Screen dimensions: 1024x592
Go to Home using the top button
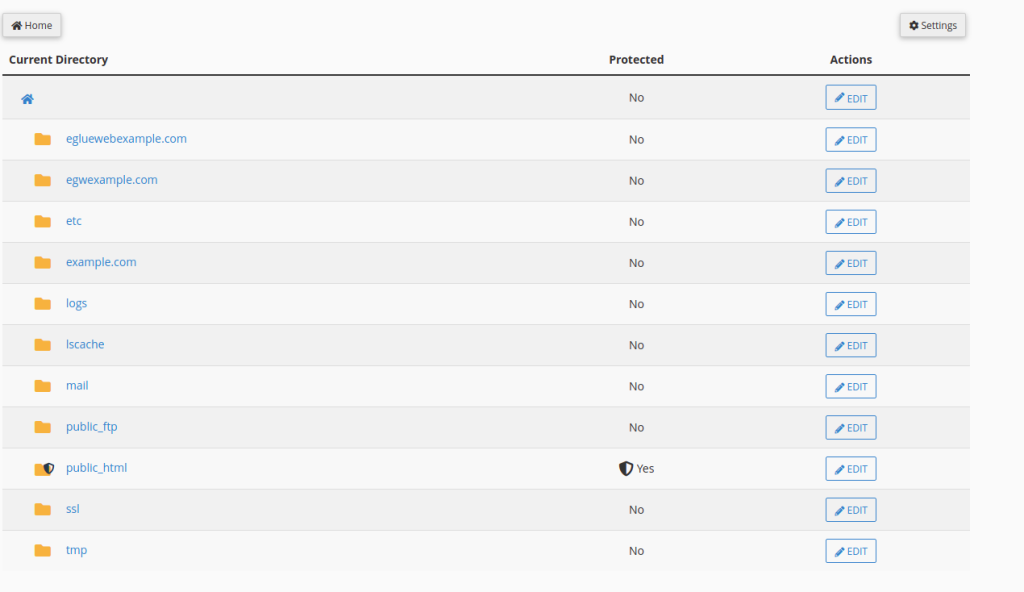[32, 25]
